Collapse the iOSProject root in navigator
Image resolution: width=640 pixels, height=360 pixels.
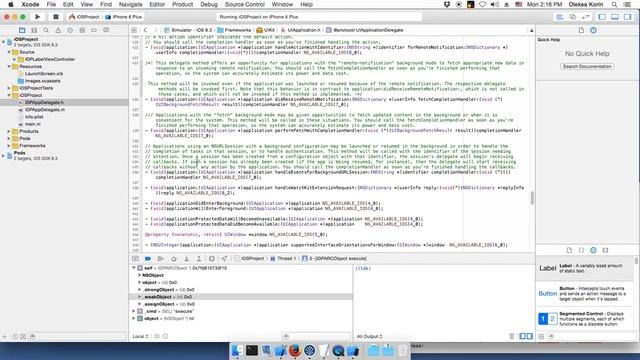(x=4, y=42)
